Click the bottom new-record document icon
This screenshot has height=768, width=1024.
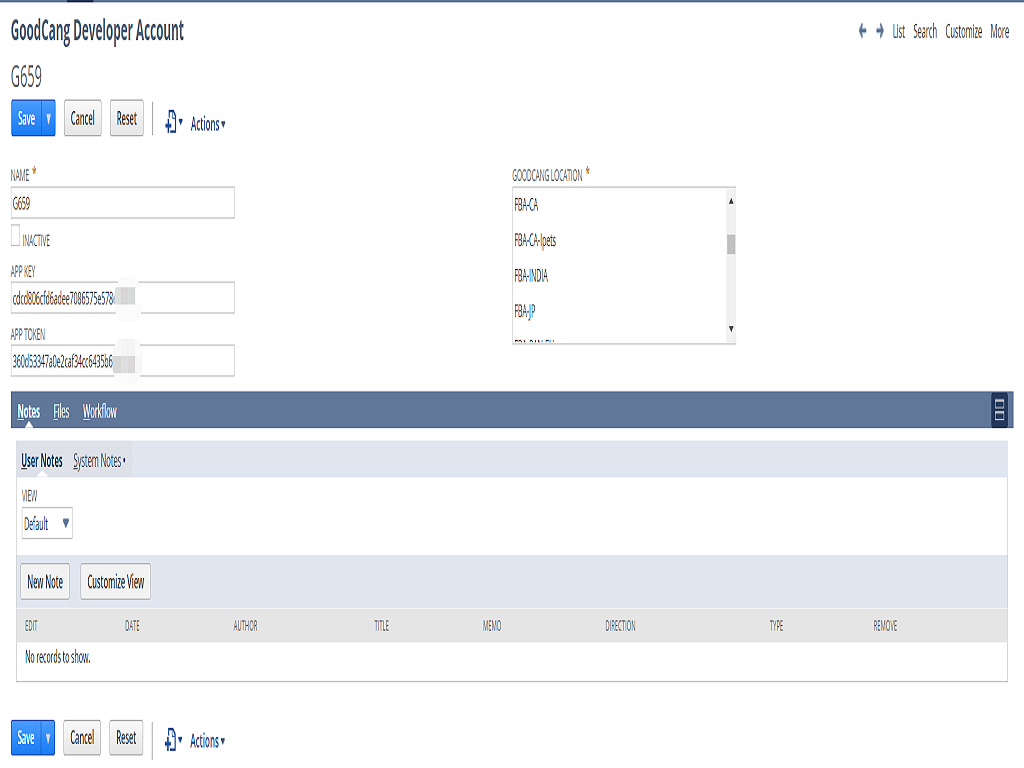[171, 739]
